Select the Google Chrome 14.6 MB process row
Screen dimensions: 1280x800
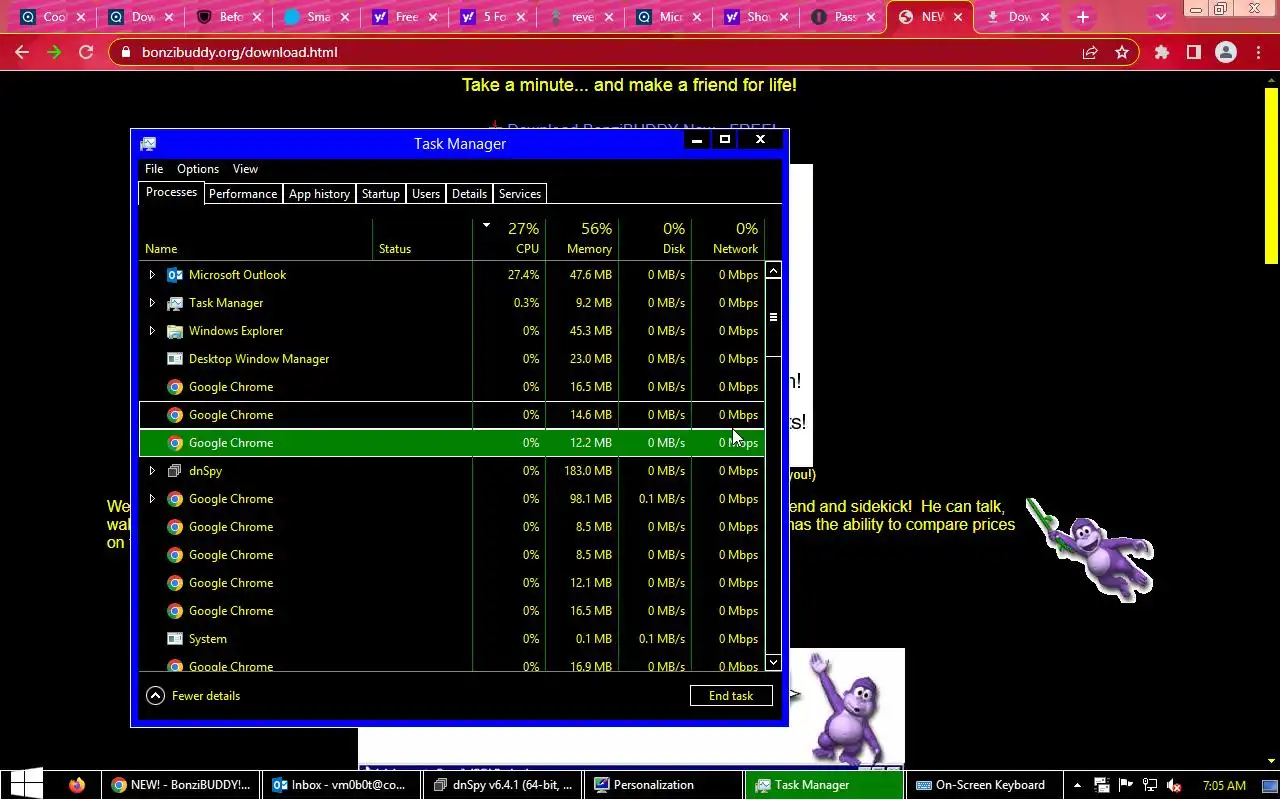[452, 415]
